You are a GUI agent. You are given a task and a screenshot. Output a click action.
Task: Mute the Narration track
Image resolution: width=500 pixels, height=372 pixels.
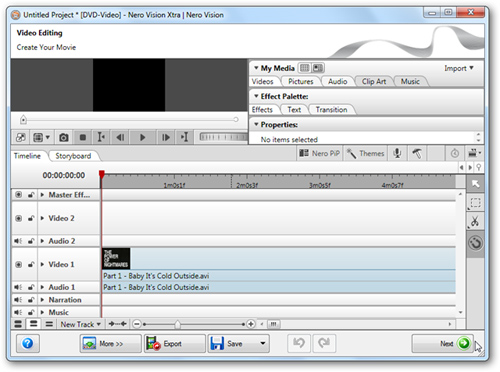coord(18,300)
